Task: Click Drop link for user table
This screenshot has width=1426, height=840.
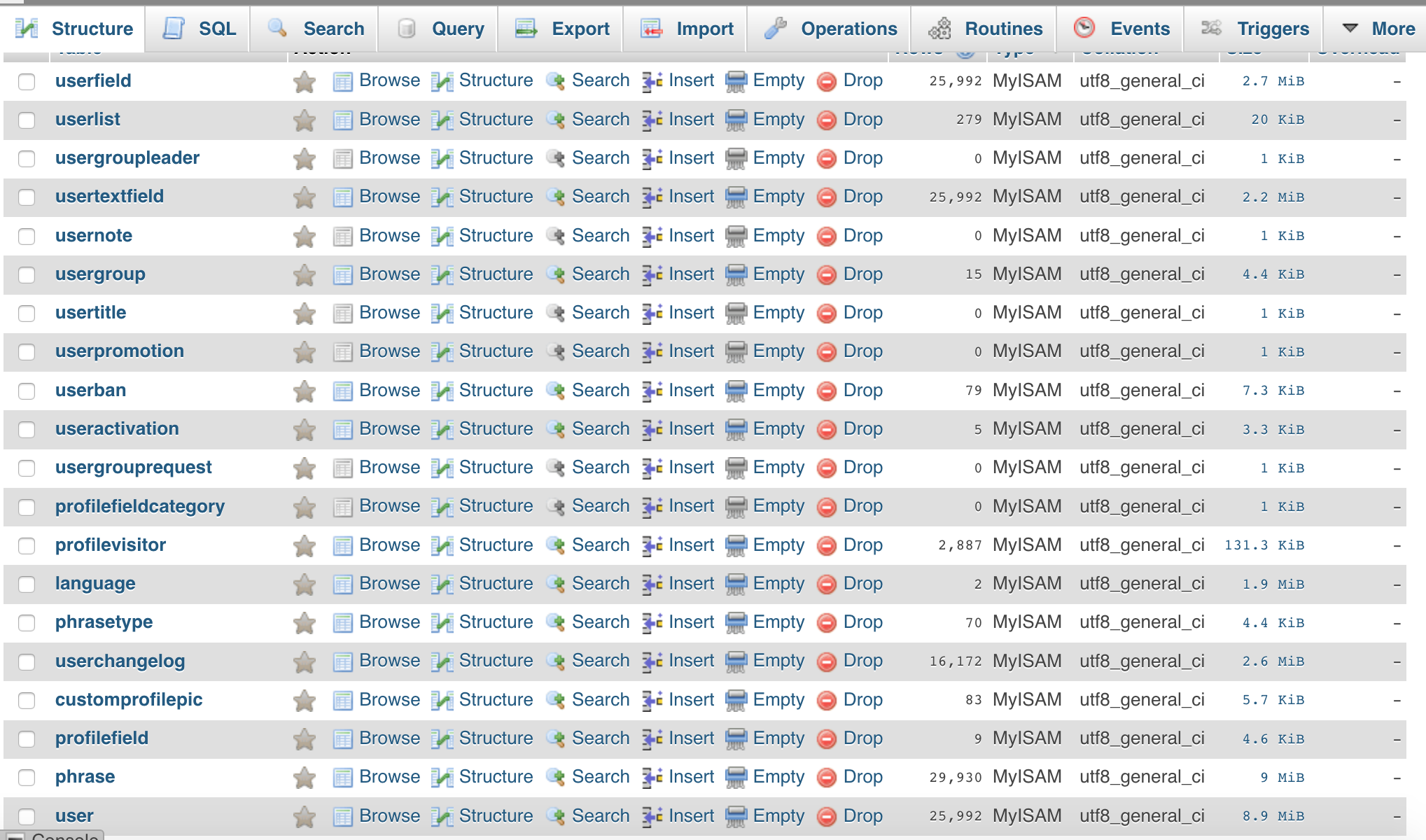Action: coord(862,815)
